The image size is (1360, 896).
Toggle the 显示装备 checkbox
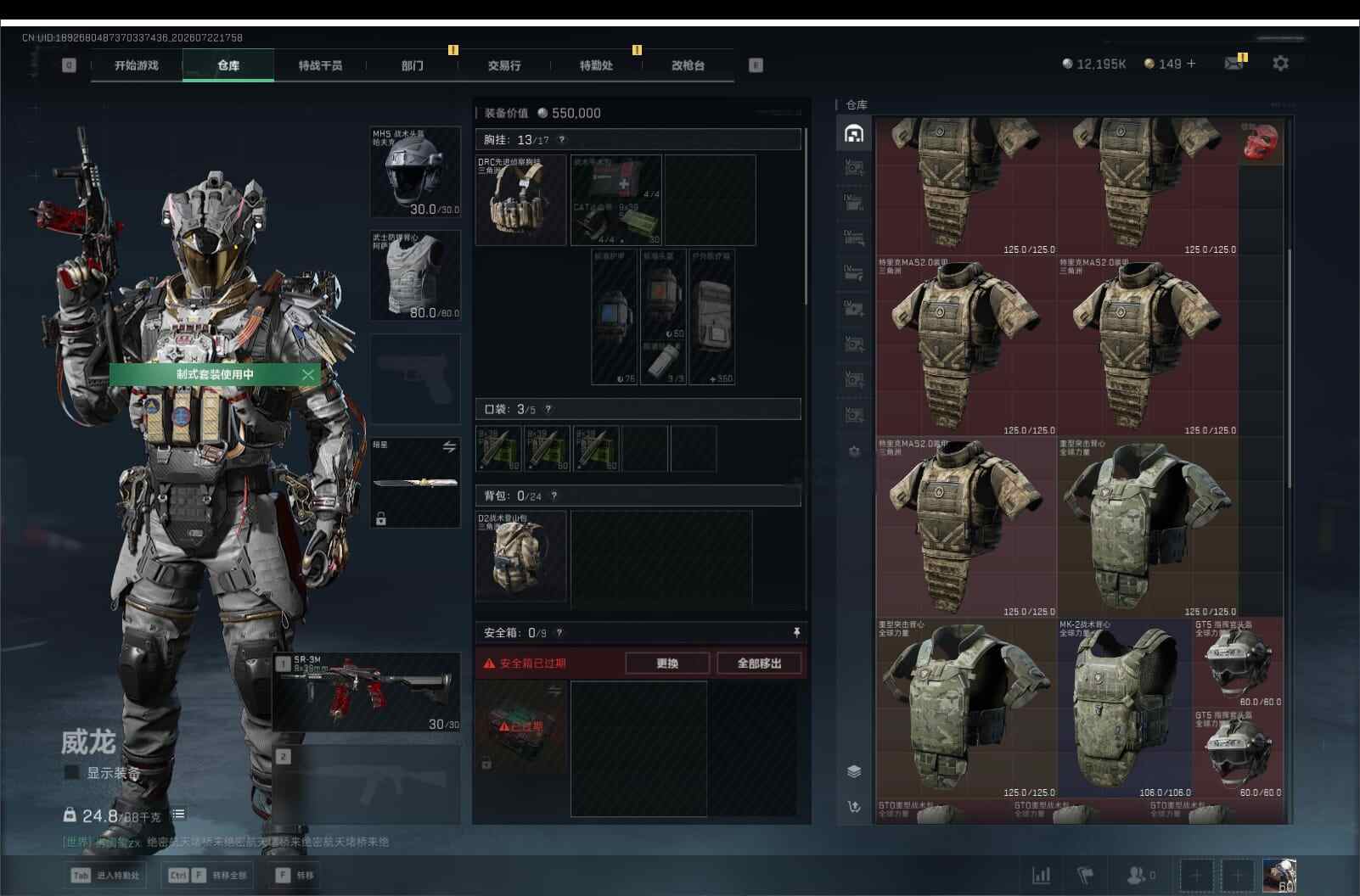pos(72,773)
